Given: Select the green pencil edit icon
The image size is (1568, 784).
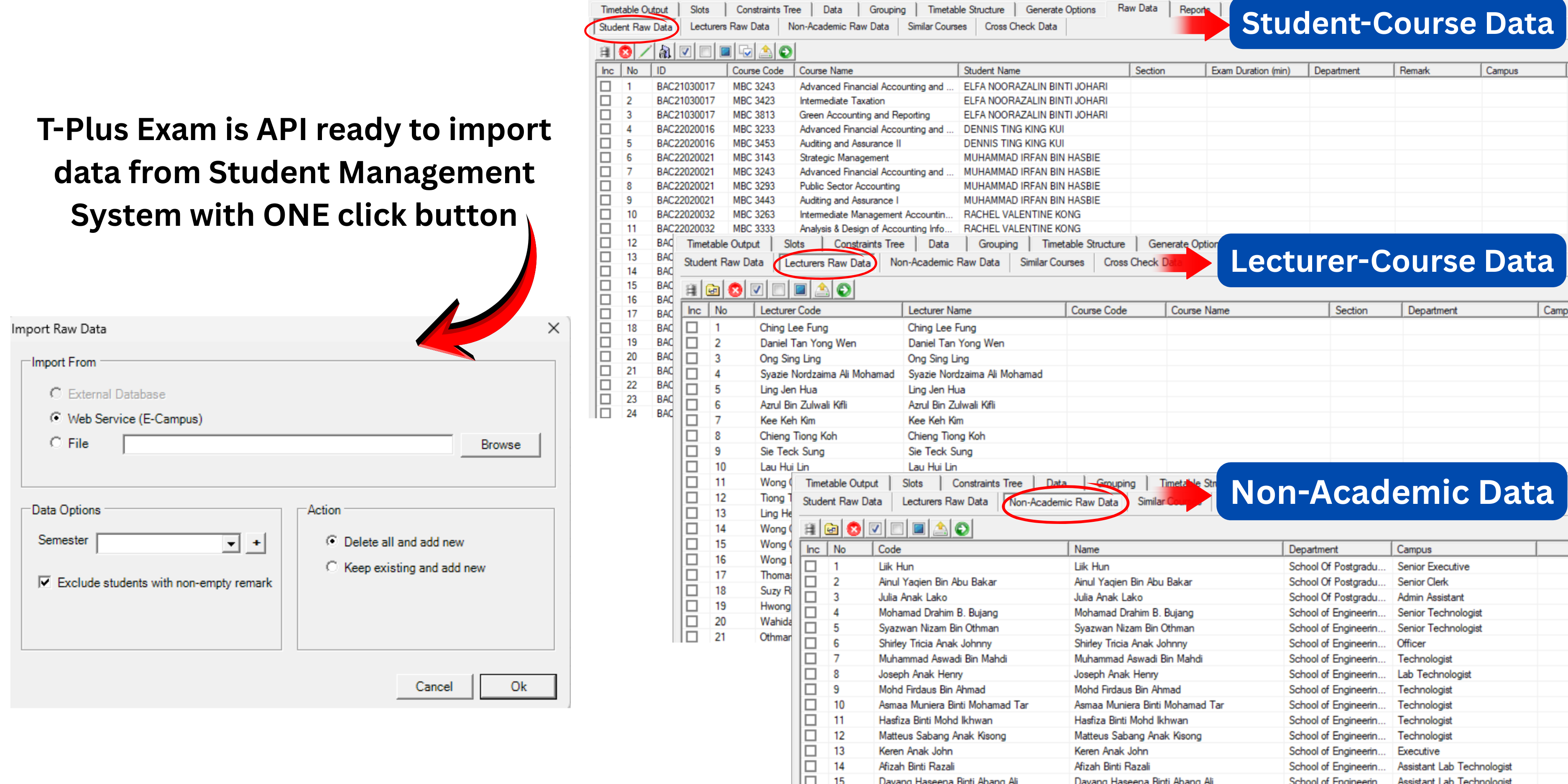Looking at the screenshot, I should (645, 52).
